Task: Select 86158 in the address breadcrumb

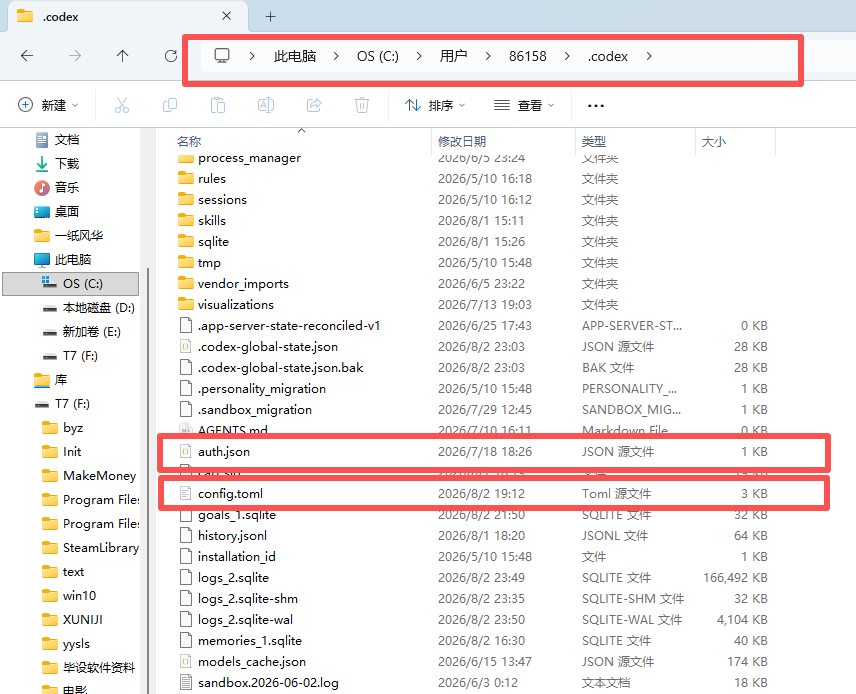Action: [x=527, y=56]
